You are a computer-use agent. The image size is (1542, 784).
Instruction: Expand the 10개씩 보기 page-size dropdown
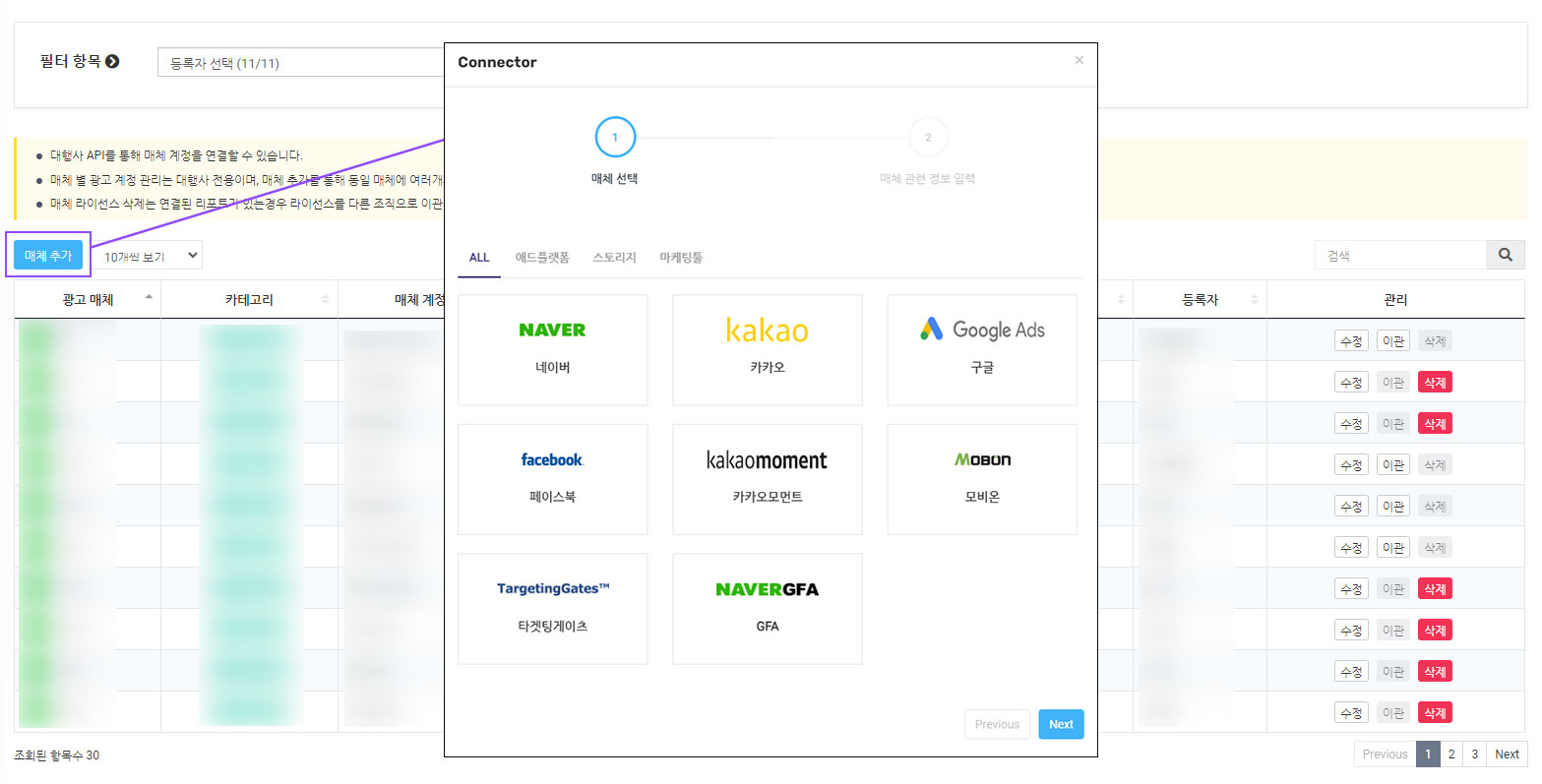147,257
